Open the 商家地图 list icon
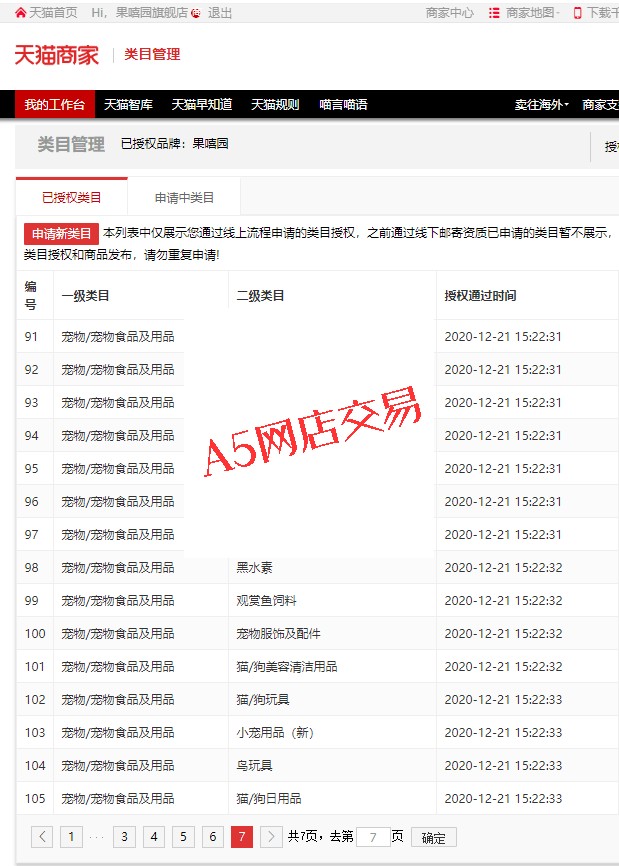 point(494,13)
